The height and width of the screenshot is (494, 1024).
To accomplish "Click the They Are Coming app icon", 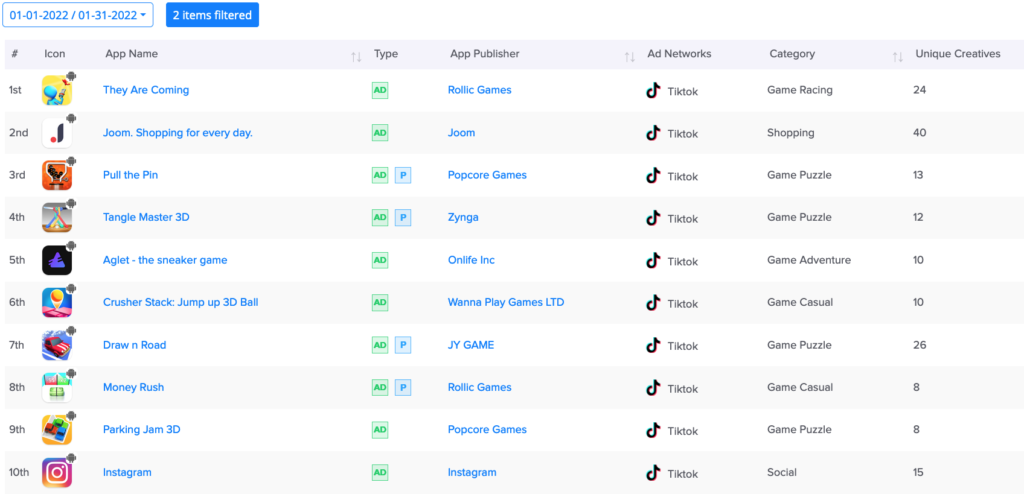I will (x=57, y=90).
